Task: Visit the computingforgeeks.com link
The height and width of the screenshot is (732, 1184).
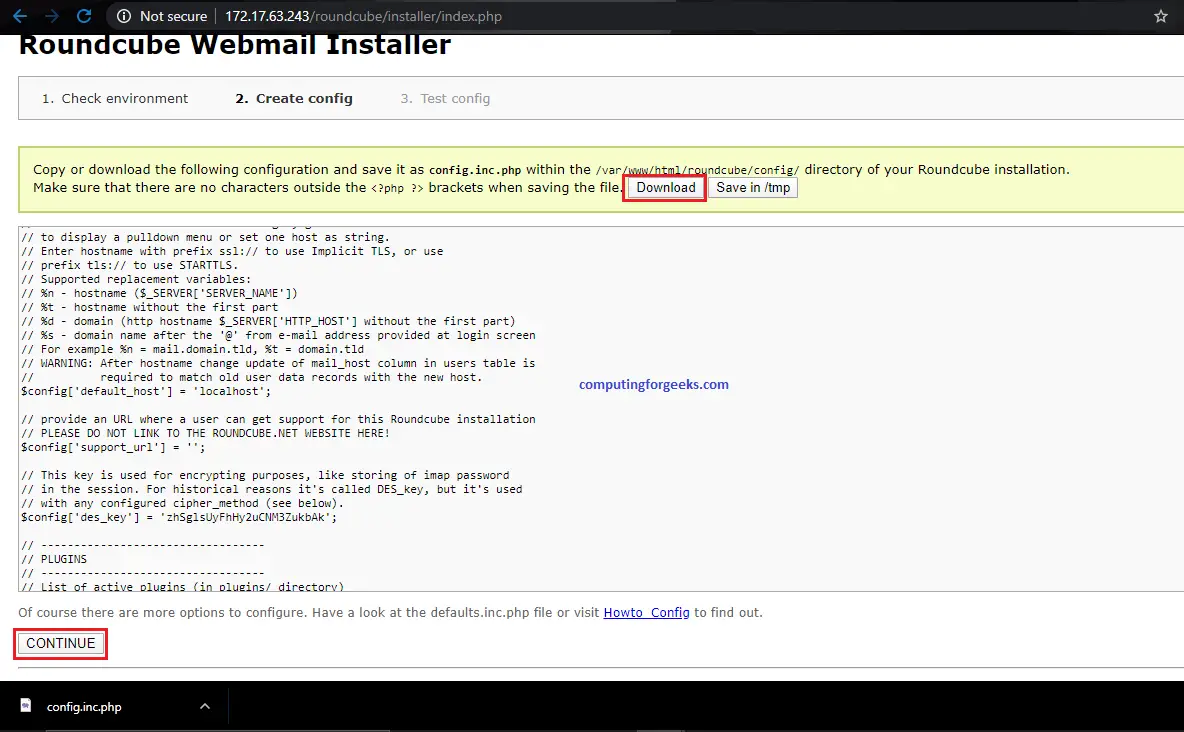Action: click(653, 384)
